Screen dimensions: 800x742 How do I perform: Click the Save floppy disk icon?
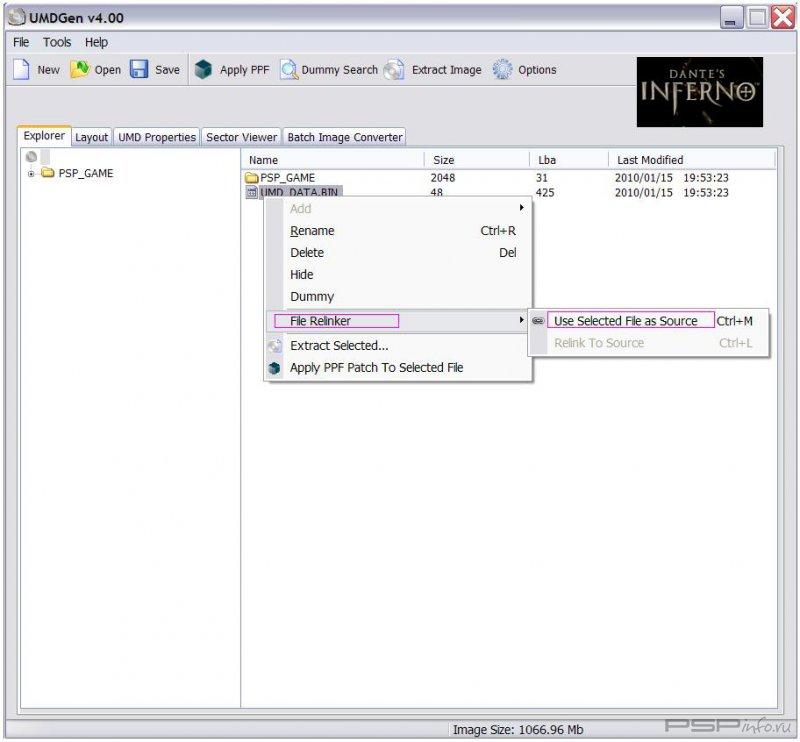coord(139,70)
